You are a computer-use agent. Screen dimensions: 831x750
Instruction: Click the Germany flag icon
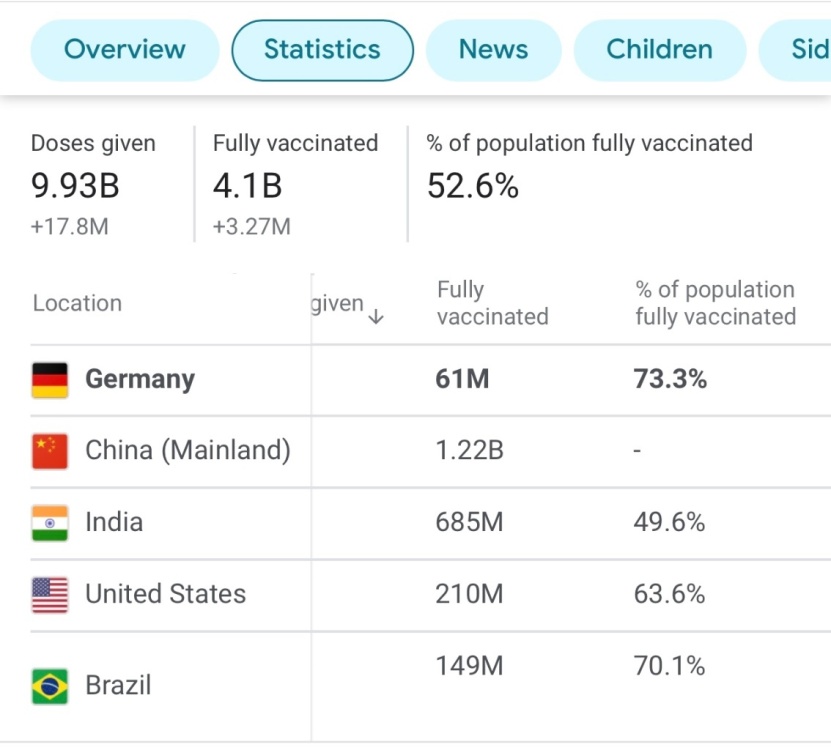coord(50,380)
